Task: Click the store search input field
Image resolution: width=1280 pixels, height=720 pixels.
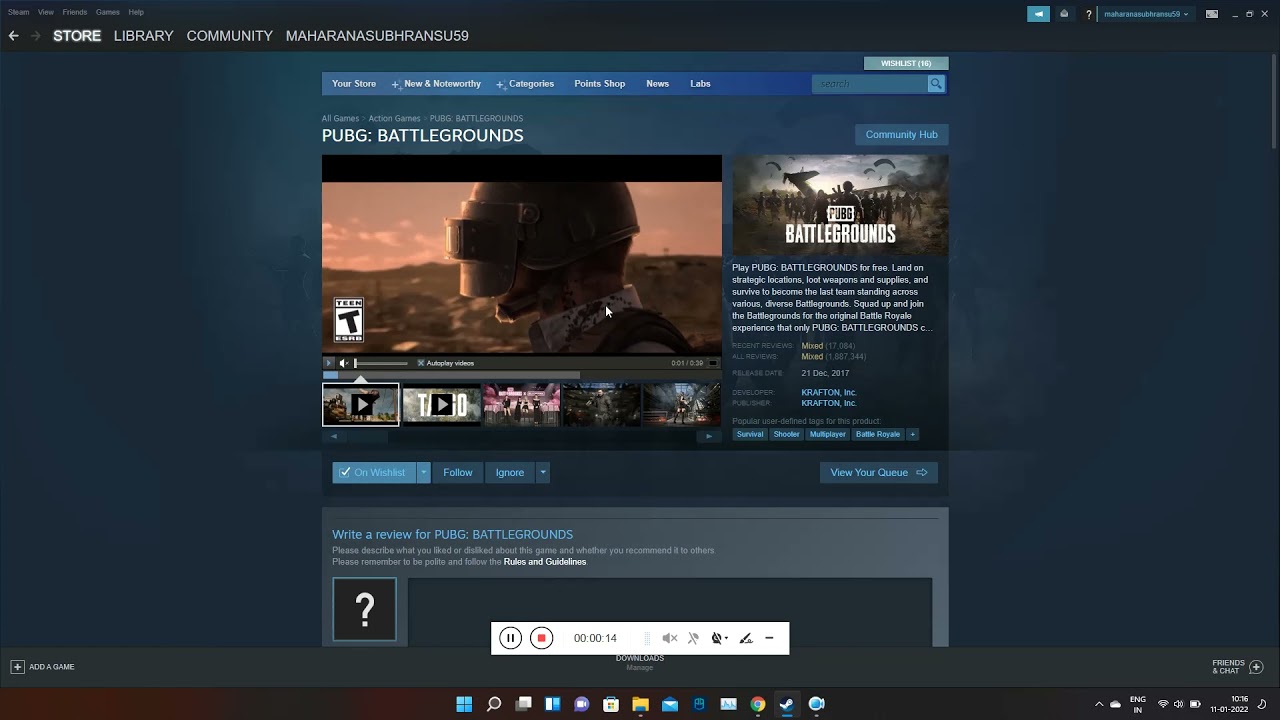Action: pos(870,84)
